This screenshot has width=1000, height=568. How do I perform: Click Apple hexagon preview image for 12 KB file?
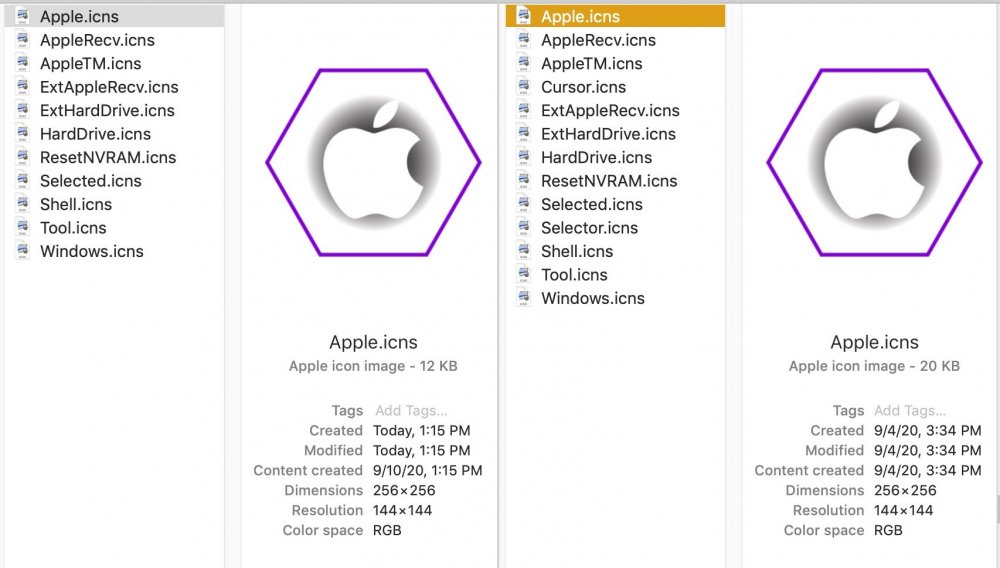pos(373,163)
